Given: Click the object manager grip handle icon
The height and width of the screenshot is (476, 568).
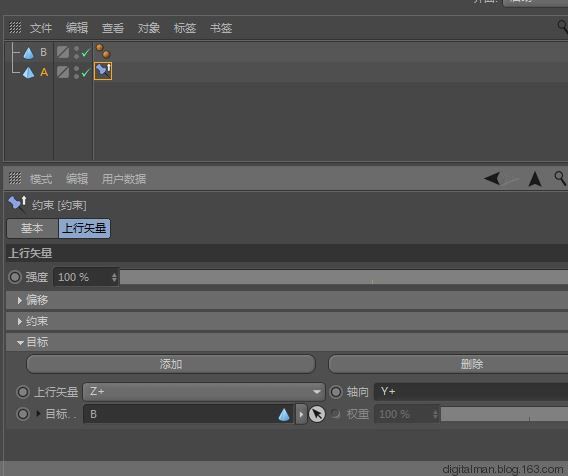Looking at the screenshot, I should coord(15,27).
